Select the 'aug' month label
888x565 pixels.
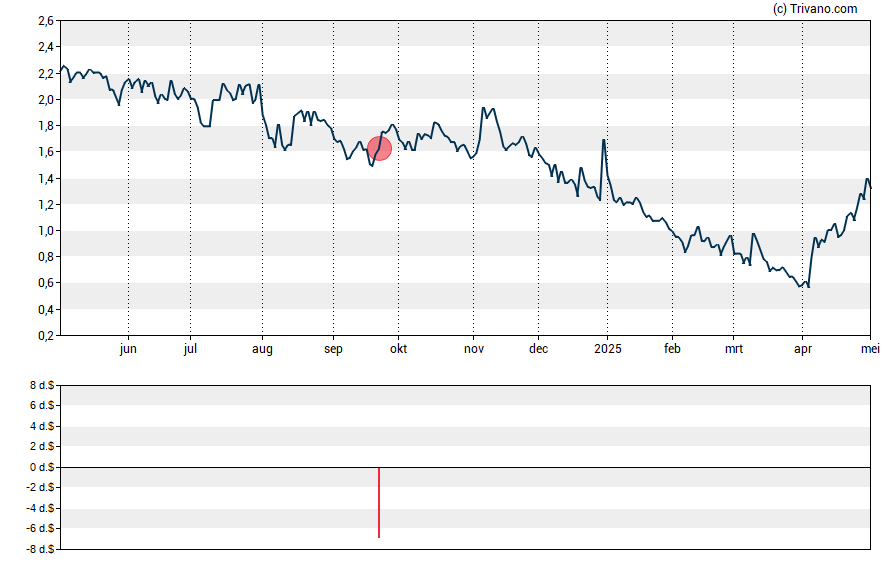coord(262,349)
